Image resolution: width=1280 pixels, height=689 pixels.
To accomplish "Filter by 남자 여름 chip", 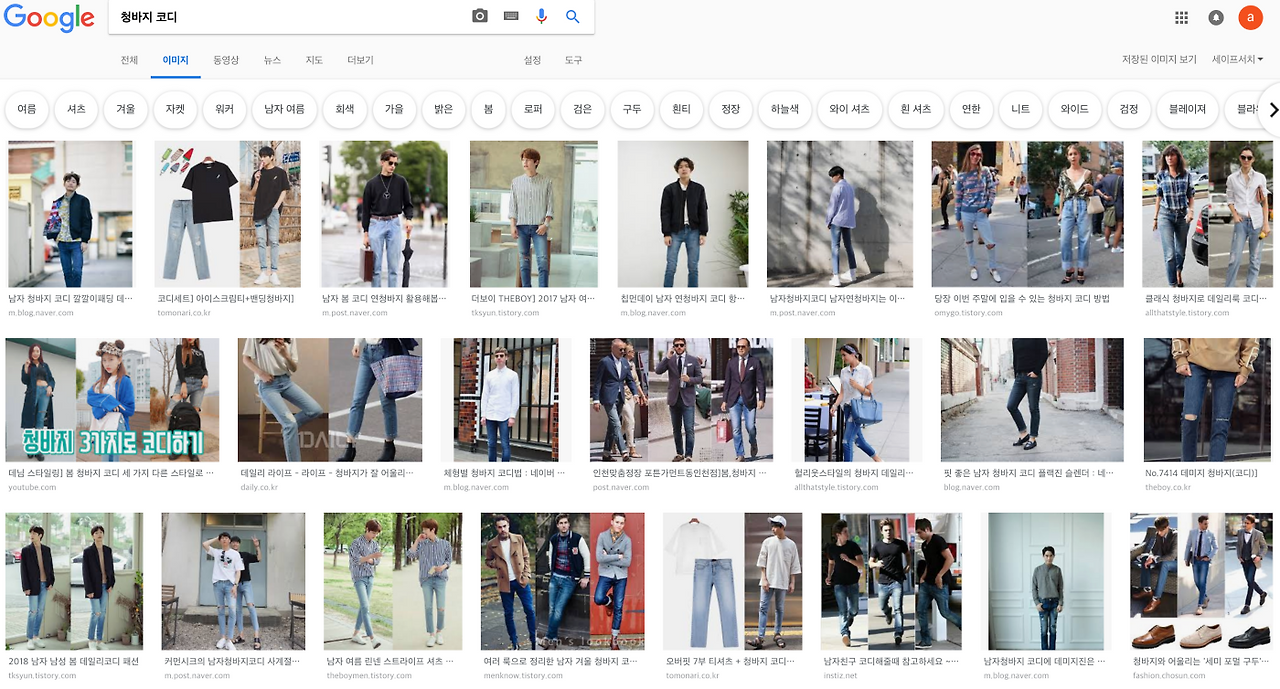I will 284,109.
